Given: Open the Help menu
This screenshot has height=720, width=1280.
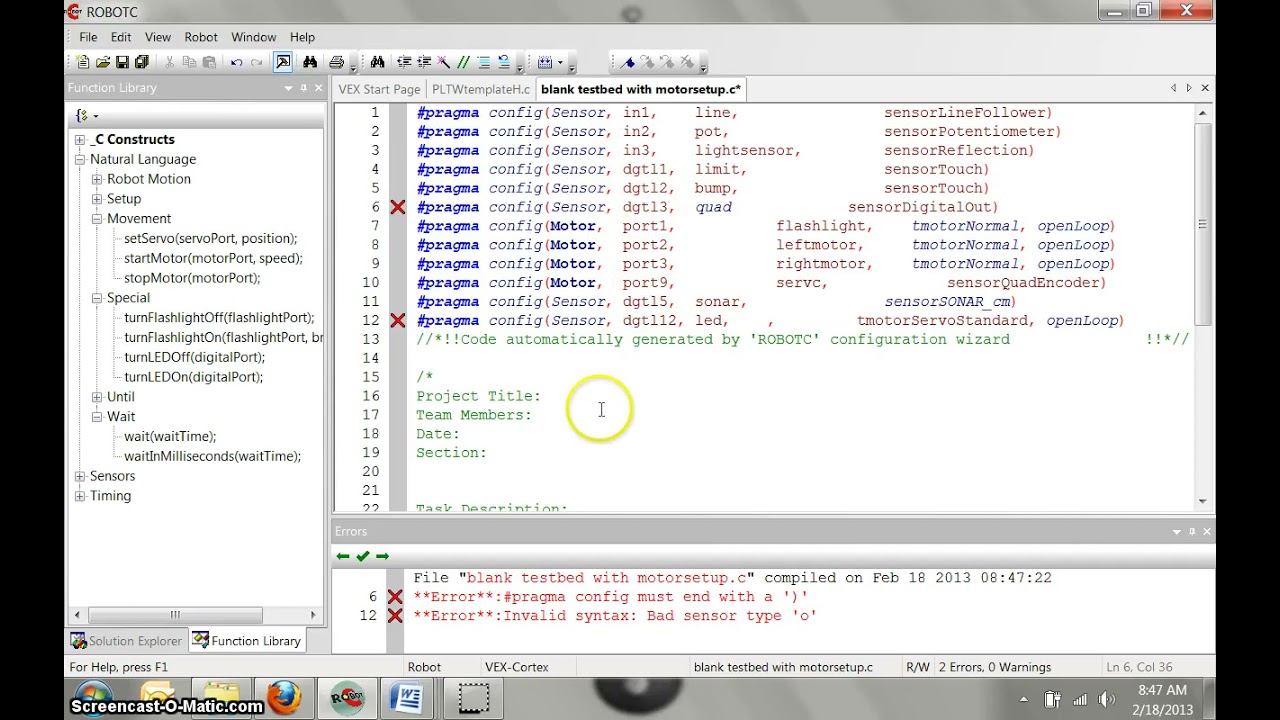Looking at the screenshot, I should pyautogui.click(x=302, y=37).
